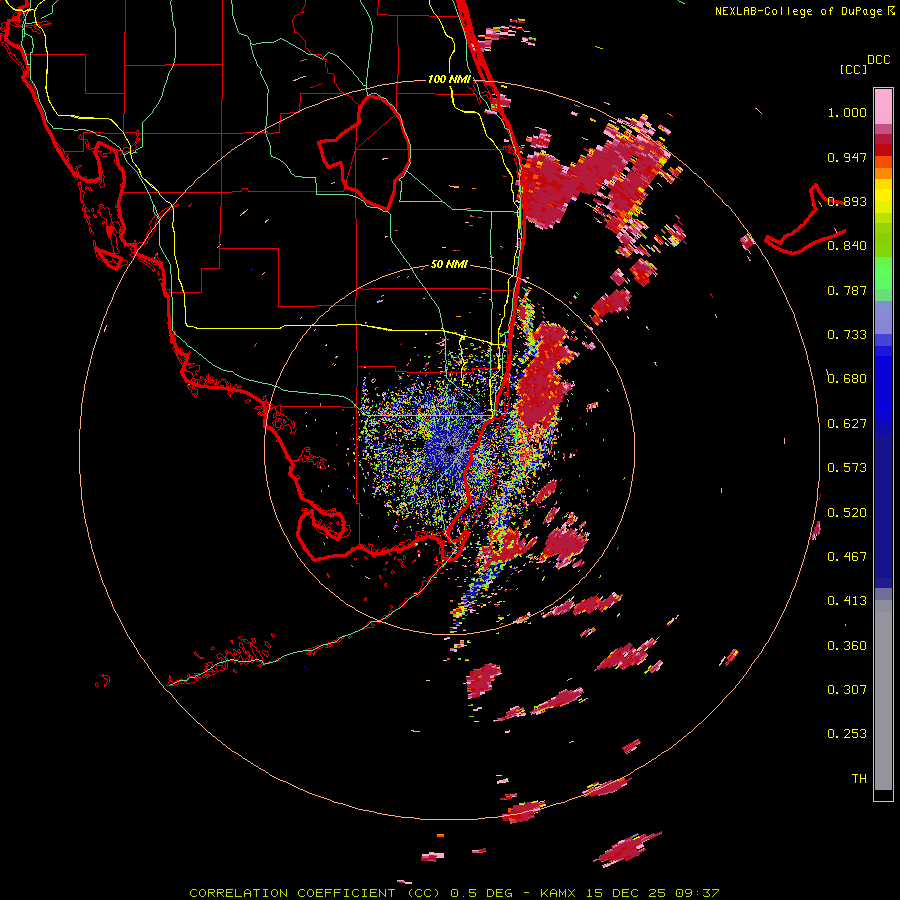Click "CORRELATION COEFFICIENT (CC)" in the caption
This screenshot has height=900, width=900.
pos(315,893)
